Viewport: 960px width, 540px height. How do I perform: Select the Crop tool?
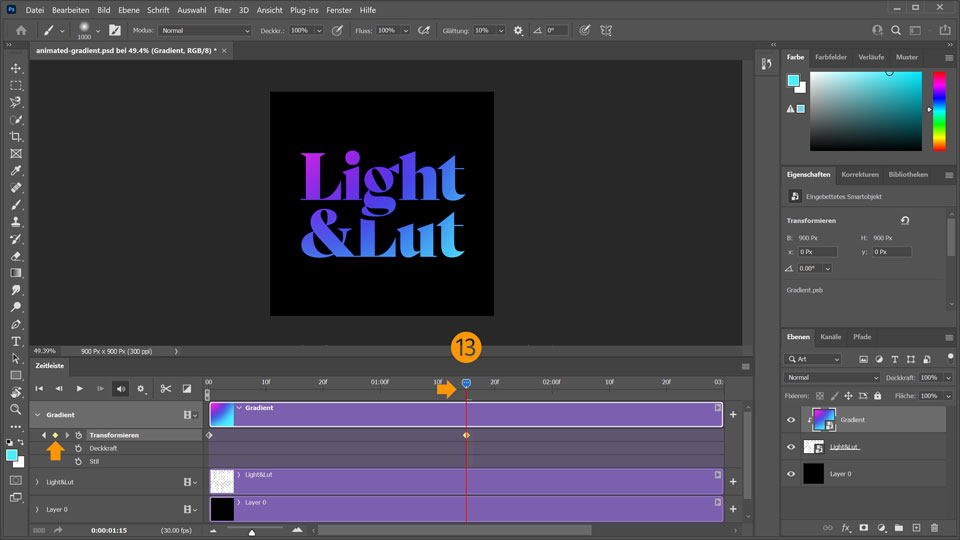(x=16, y=136)
